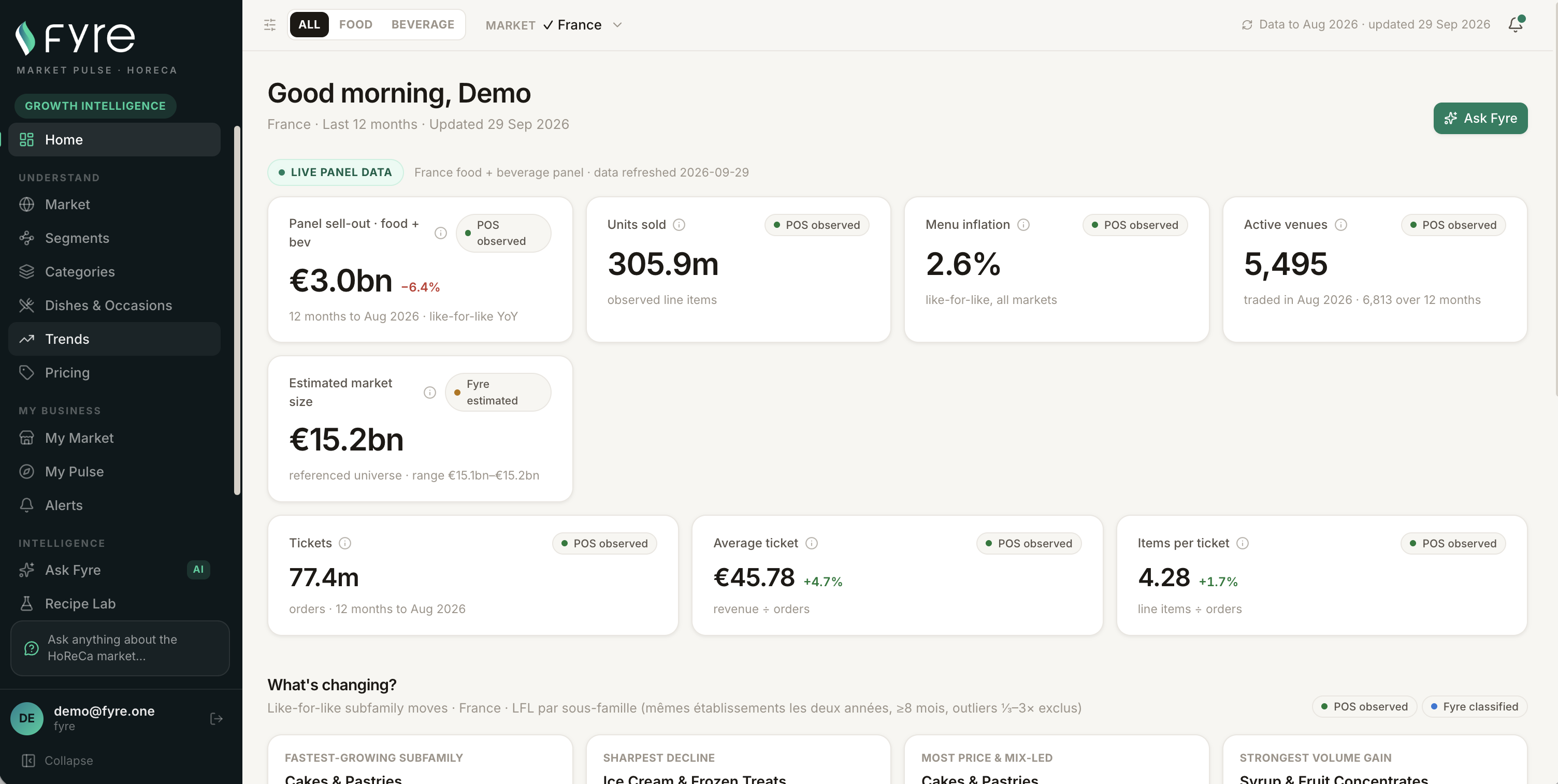Screen dimensions: 1558x784
Task: Go to Home in sidebar
Action: [114, 140]
